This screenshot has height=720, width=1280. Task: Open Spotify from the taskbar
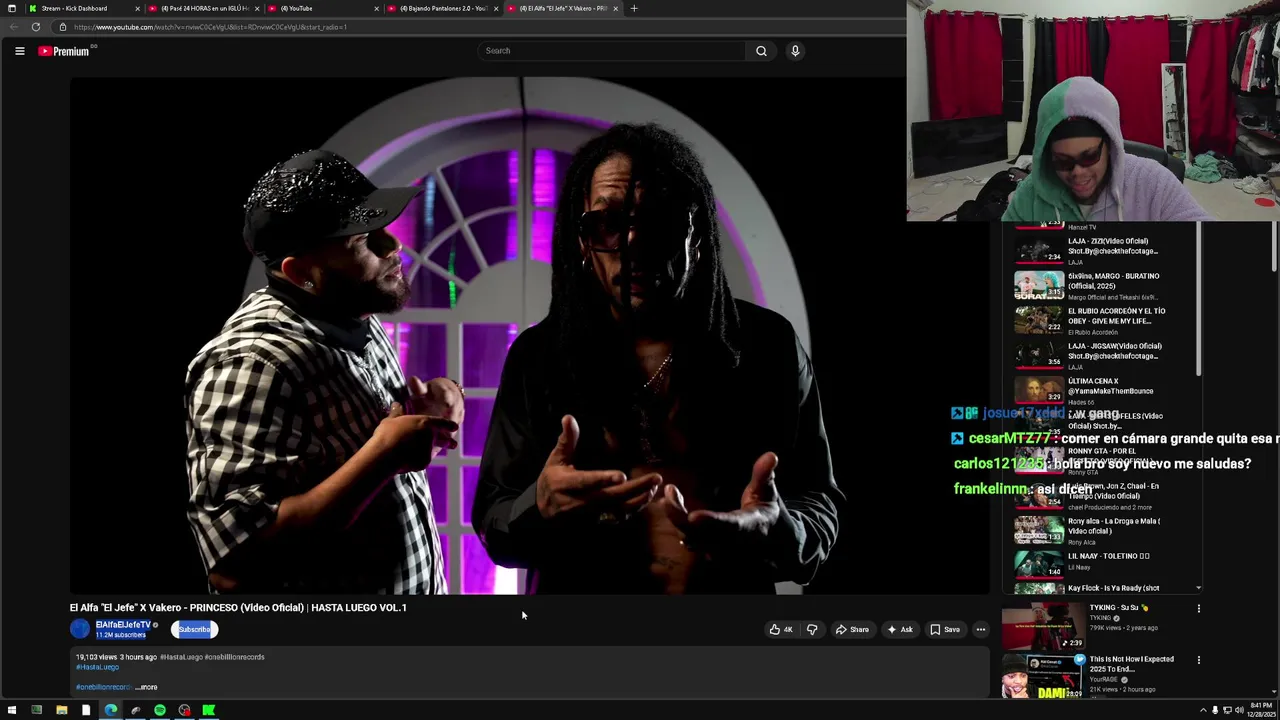(x=159, y=710)
